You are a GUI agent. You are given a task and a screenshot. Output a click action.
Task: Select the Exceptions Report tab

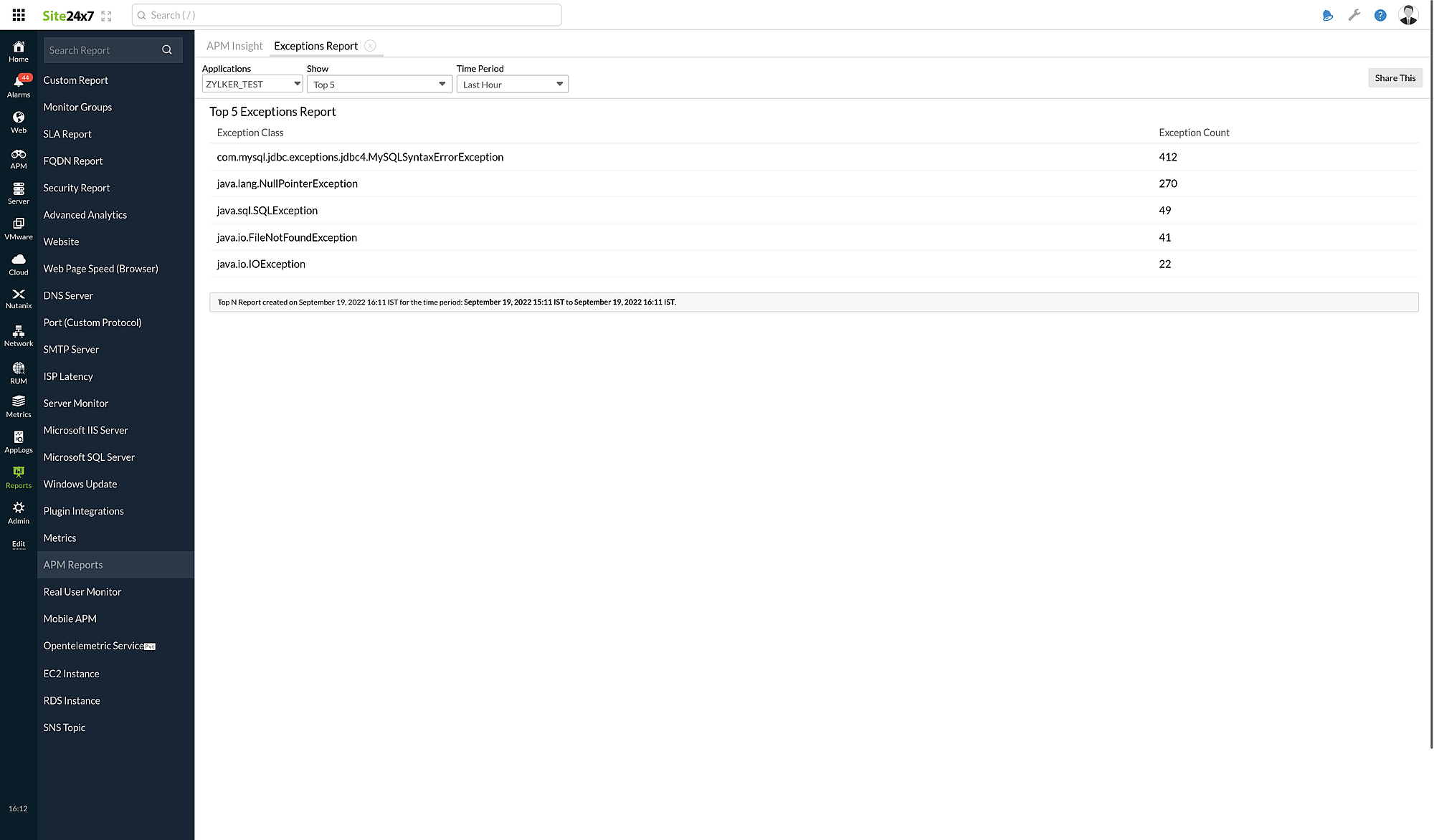point(316,45)
